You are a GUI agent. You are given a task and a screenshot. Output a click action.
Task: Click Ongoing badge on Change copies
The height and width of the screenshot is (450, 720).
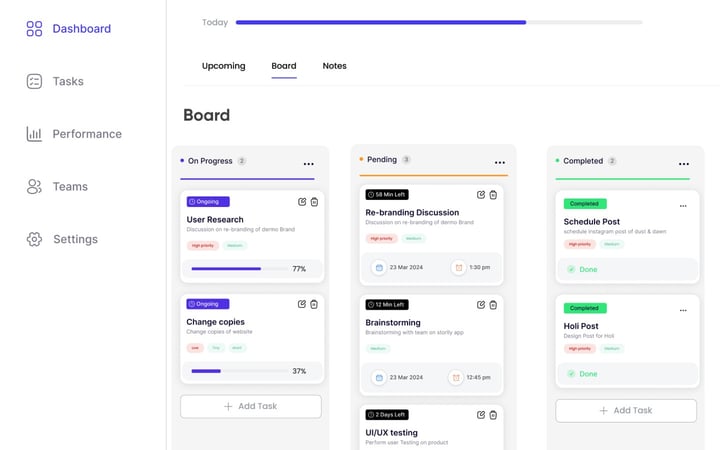(208, 304)
